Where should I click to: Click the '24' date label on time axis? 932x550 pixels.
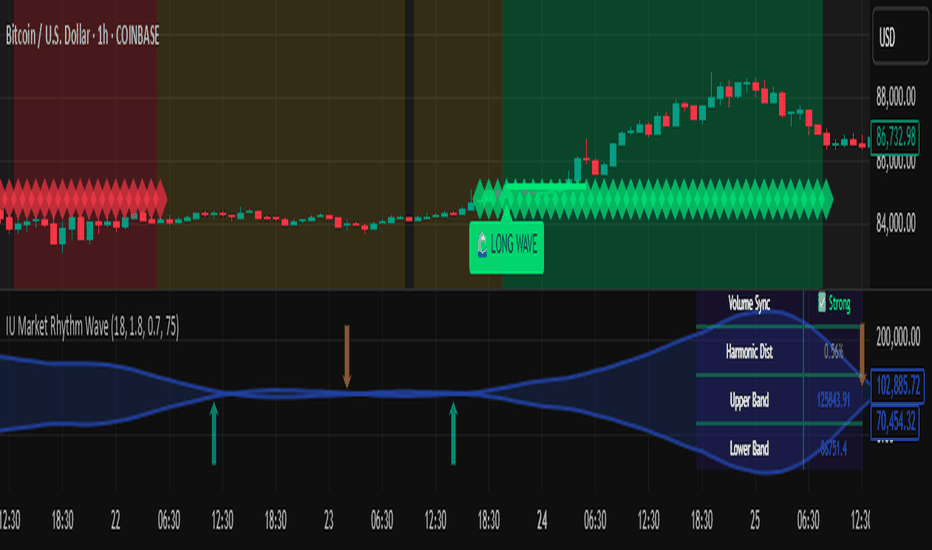pos(542,520)
